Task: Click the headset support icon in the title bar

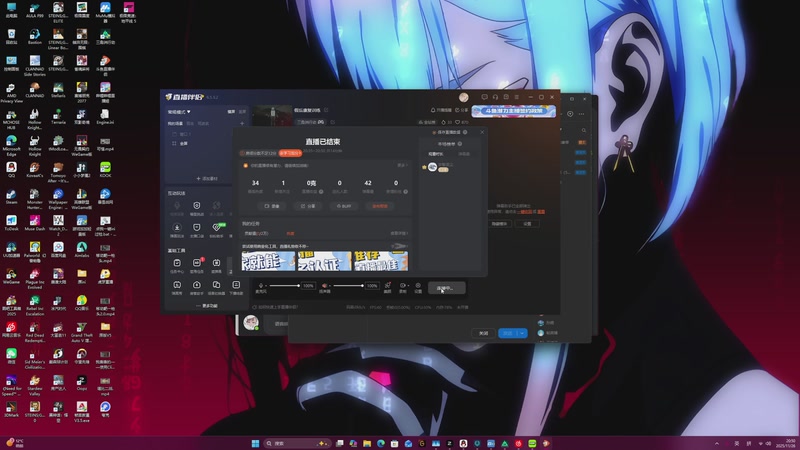Action: tap(495, 97)
